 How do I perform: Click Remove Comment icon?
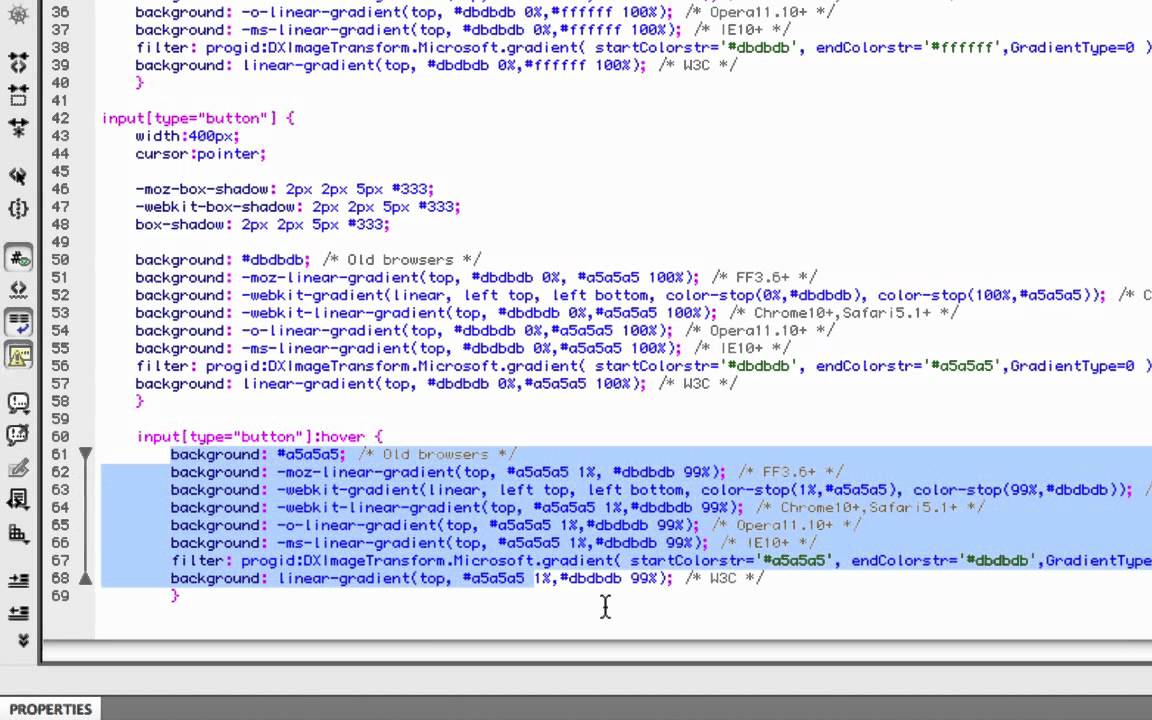(18, 435)
